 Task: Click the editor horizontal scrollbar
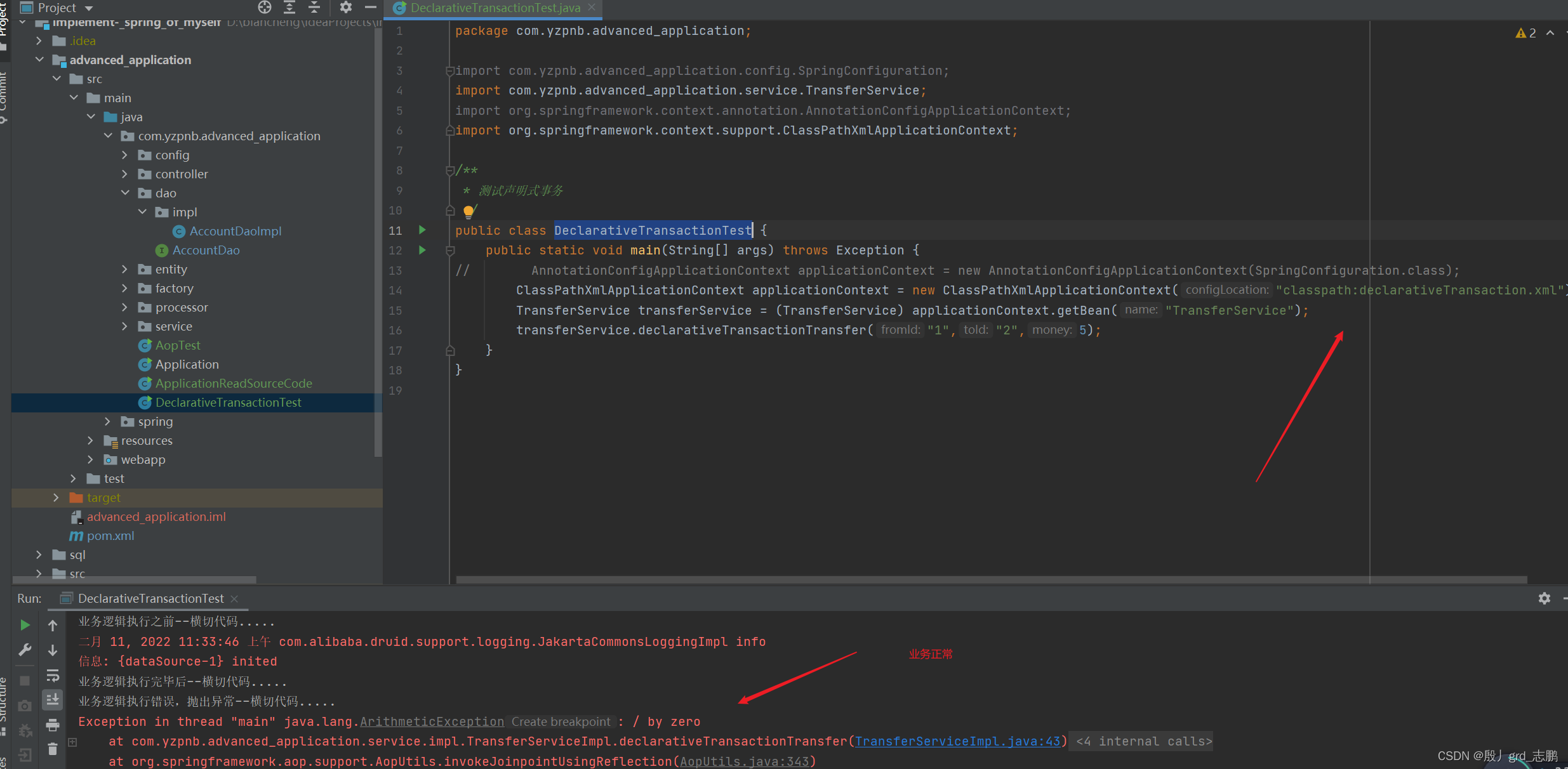pos(990,579)
